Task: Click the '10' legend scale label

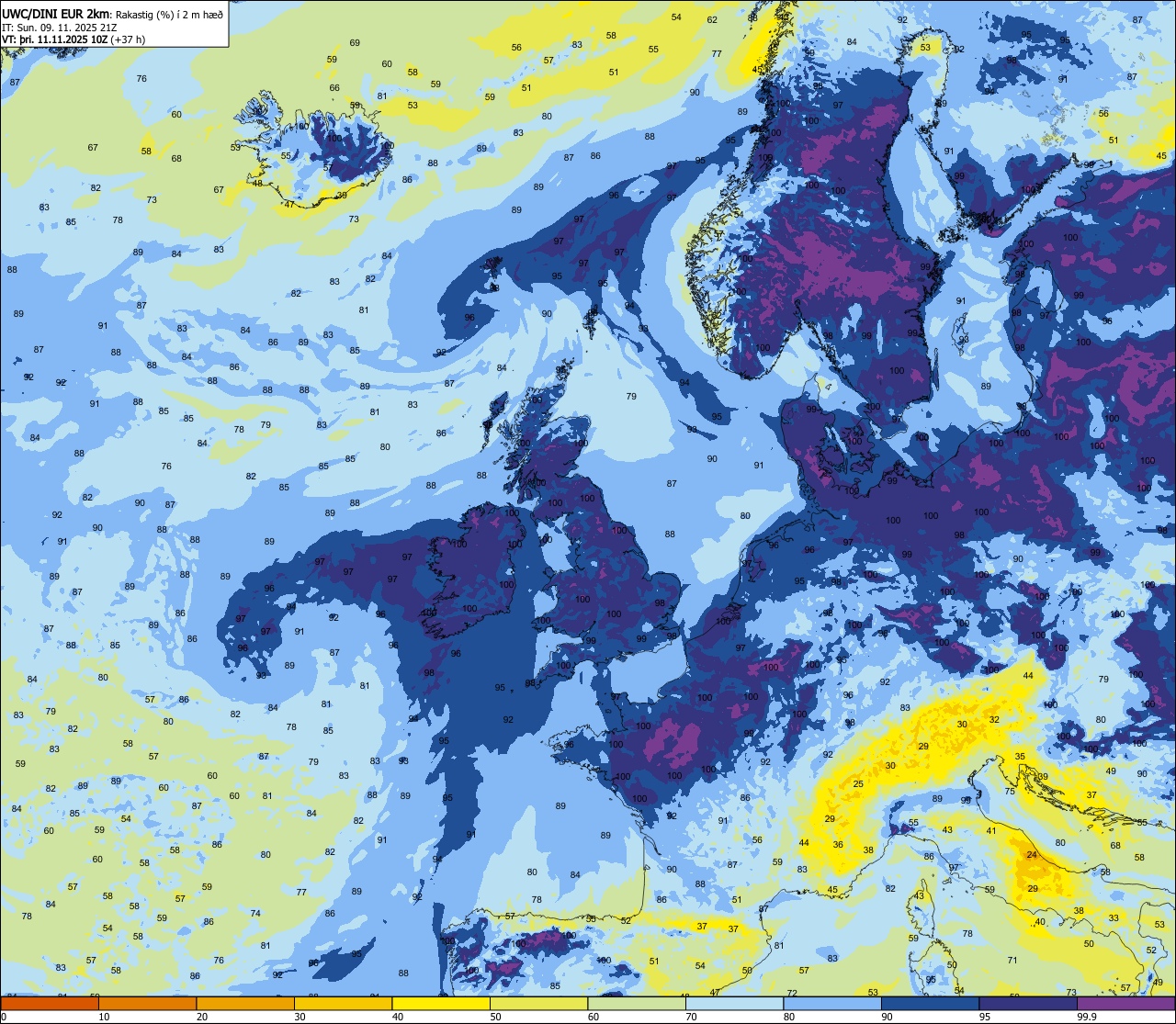Action: point(105,1017)
